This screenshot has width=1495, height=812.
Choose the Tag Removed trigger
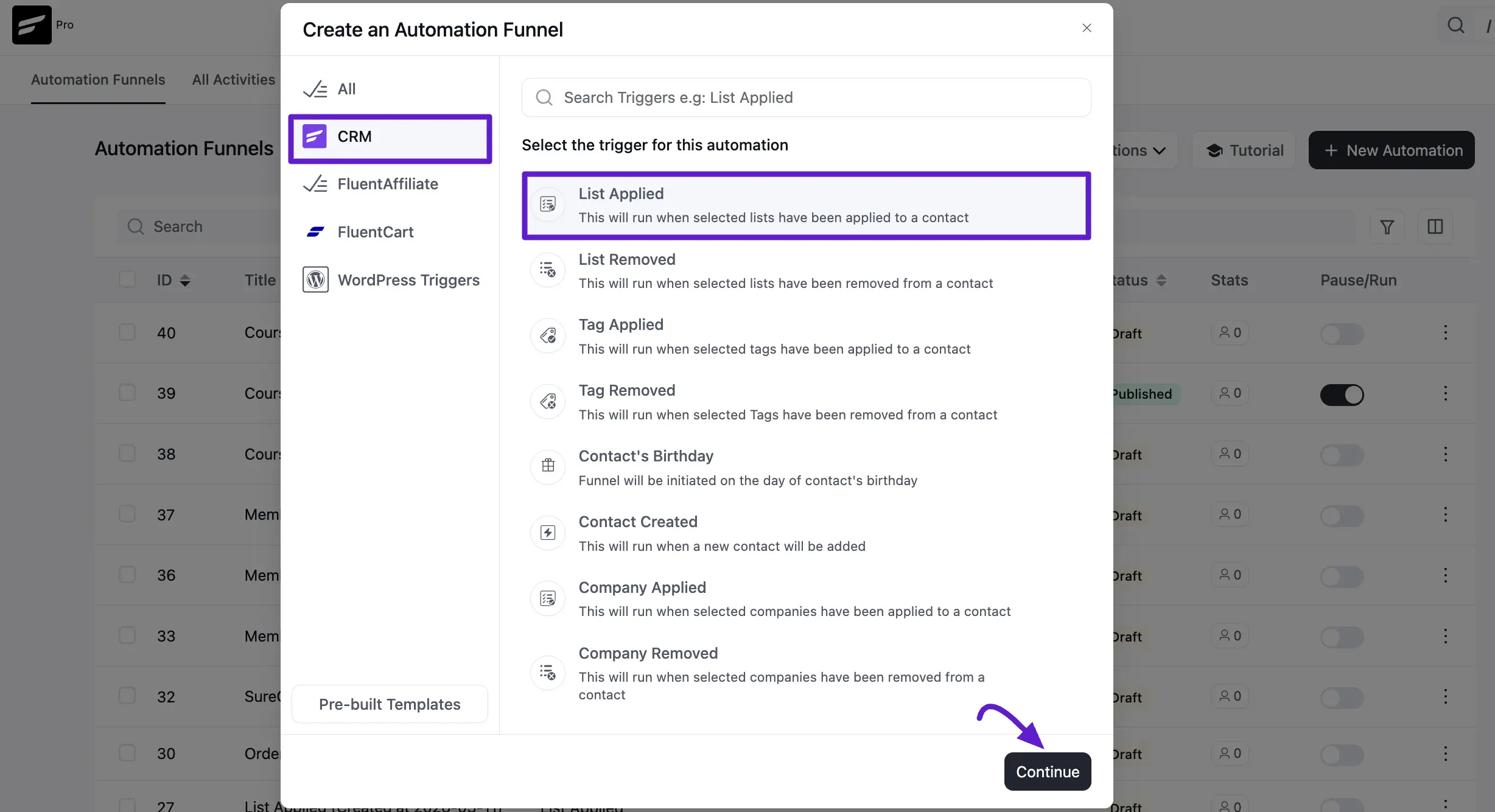click(x=806, y=402)
